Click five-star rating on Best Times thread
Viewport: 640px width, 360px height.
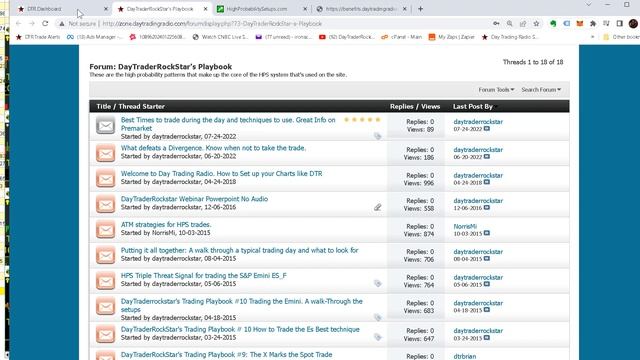[x=362, y=120]
